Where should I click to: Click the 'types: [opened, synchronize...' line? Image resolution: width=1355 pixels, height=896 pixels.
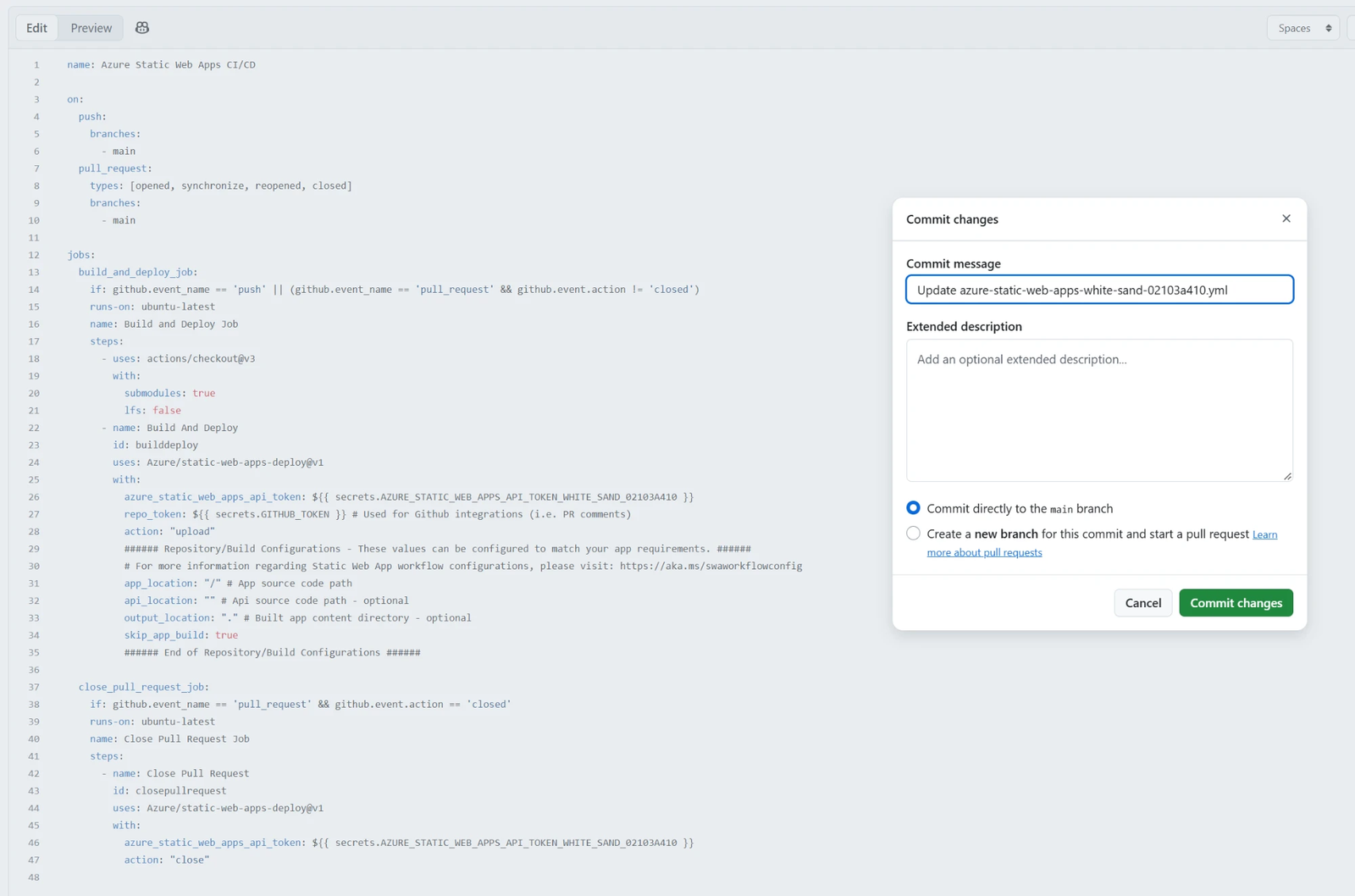coord(221,185)
